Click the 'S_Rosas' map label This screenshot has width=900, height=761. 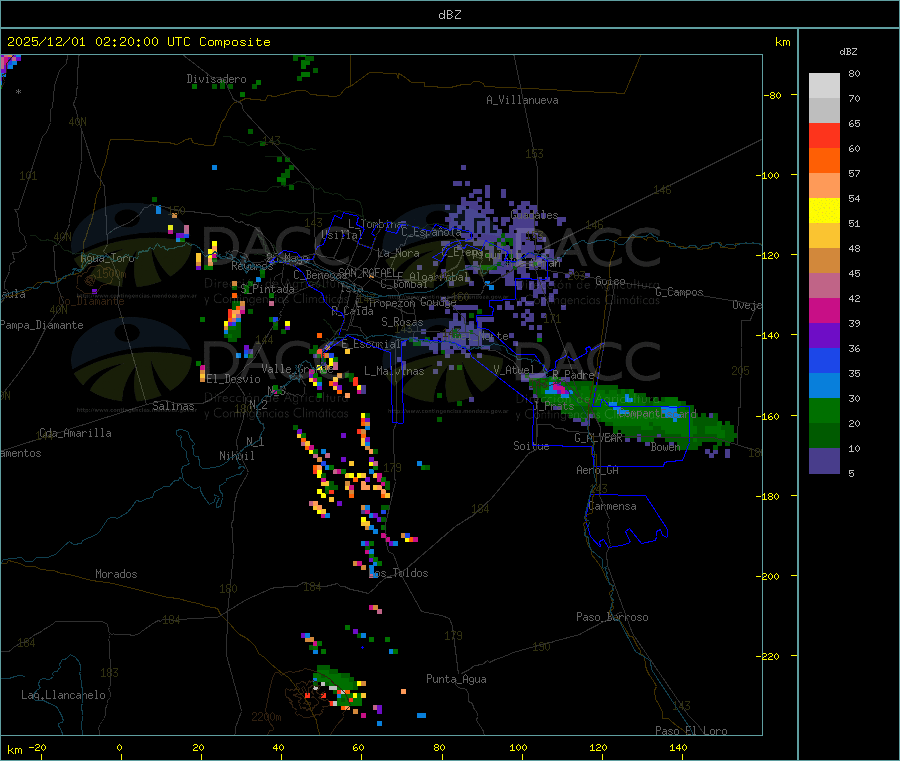[x=402, y=322]
